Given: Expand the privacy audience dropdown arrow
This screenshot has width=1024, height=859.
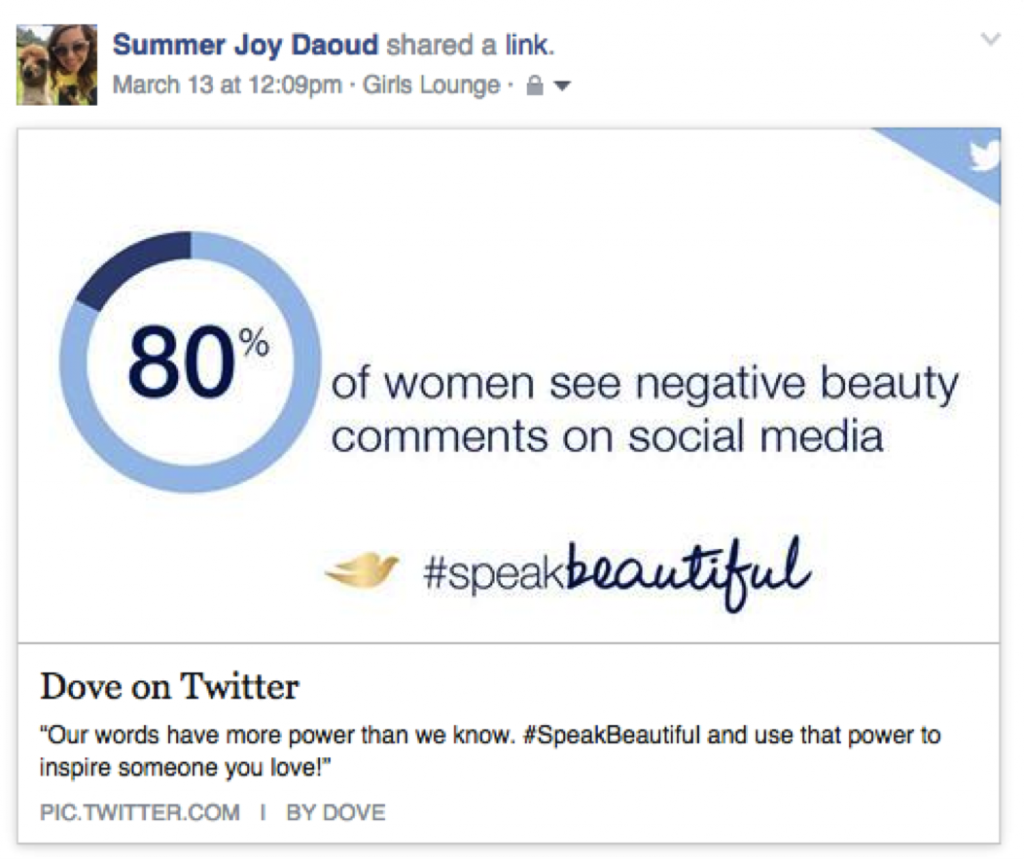Looking at the screenshot, I should pos(562,86).
